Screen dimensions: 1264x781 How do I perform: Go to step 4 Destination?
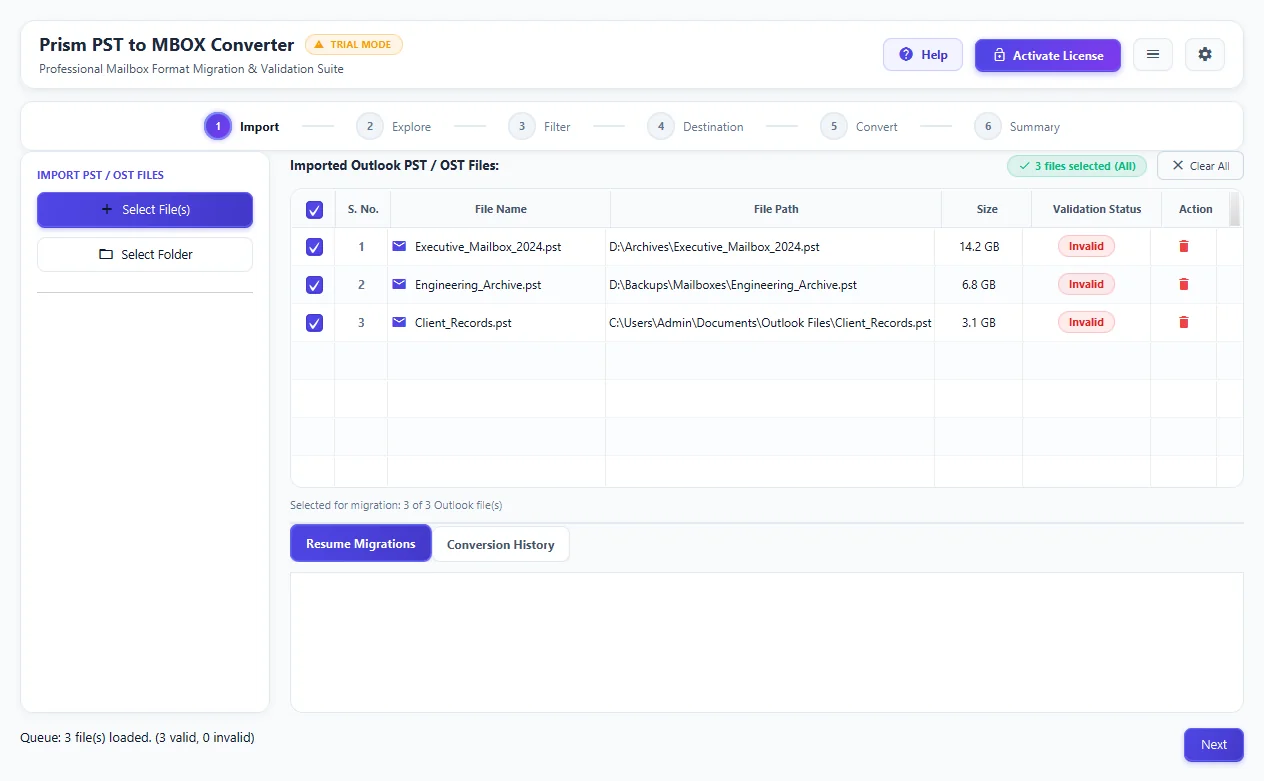696,127
